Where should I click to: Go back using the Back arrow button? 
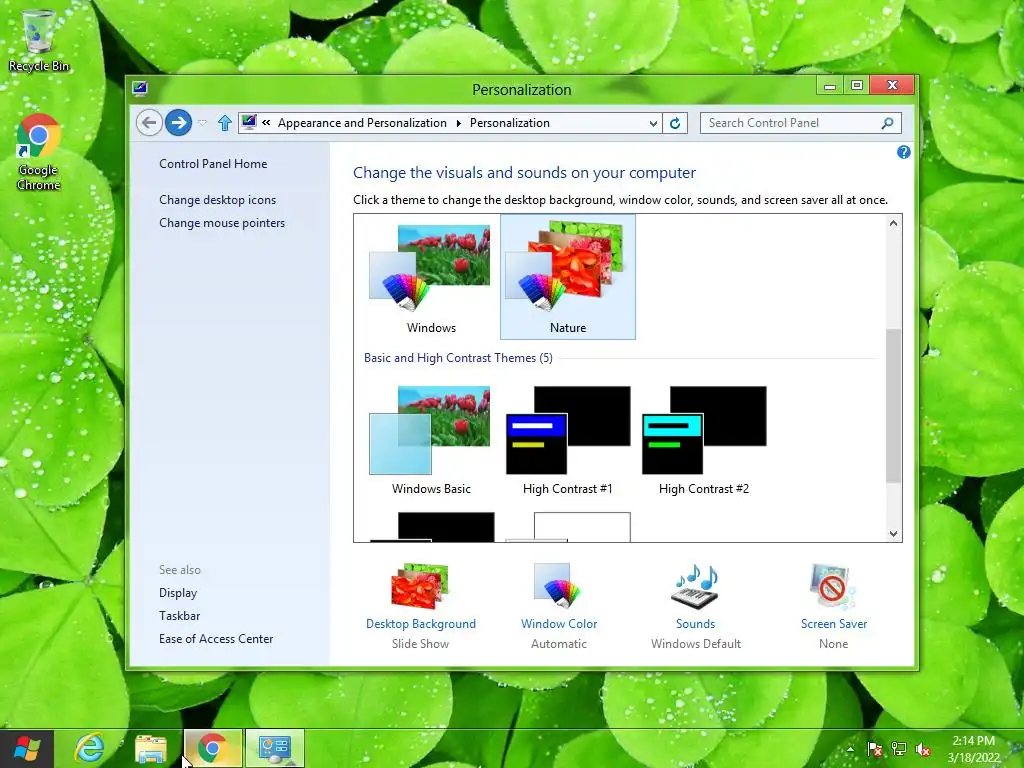click(149, 123)
